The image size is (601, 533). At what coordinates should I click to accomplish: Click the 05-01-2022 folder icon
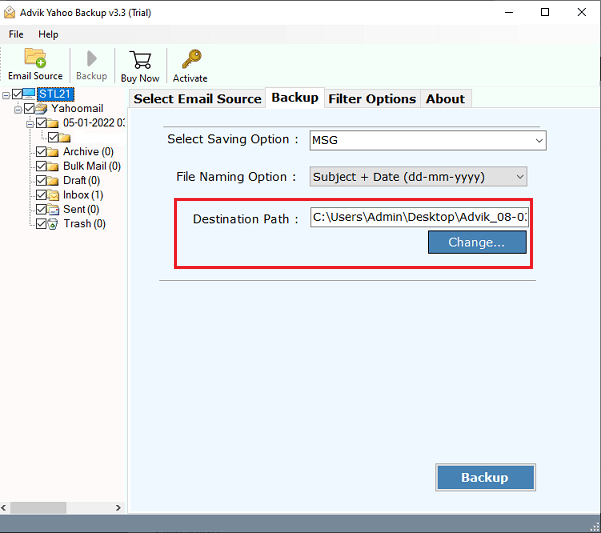[x=53, y=123]
